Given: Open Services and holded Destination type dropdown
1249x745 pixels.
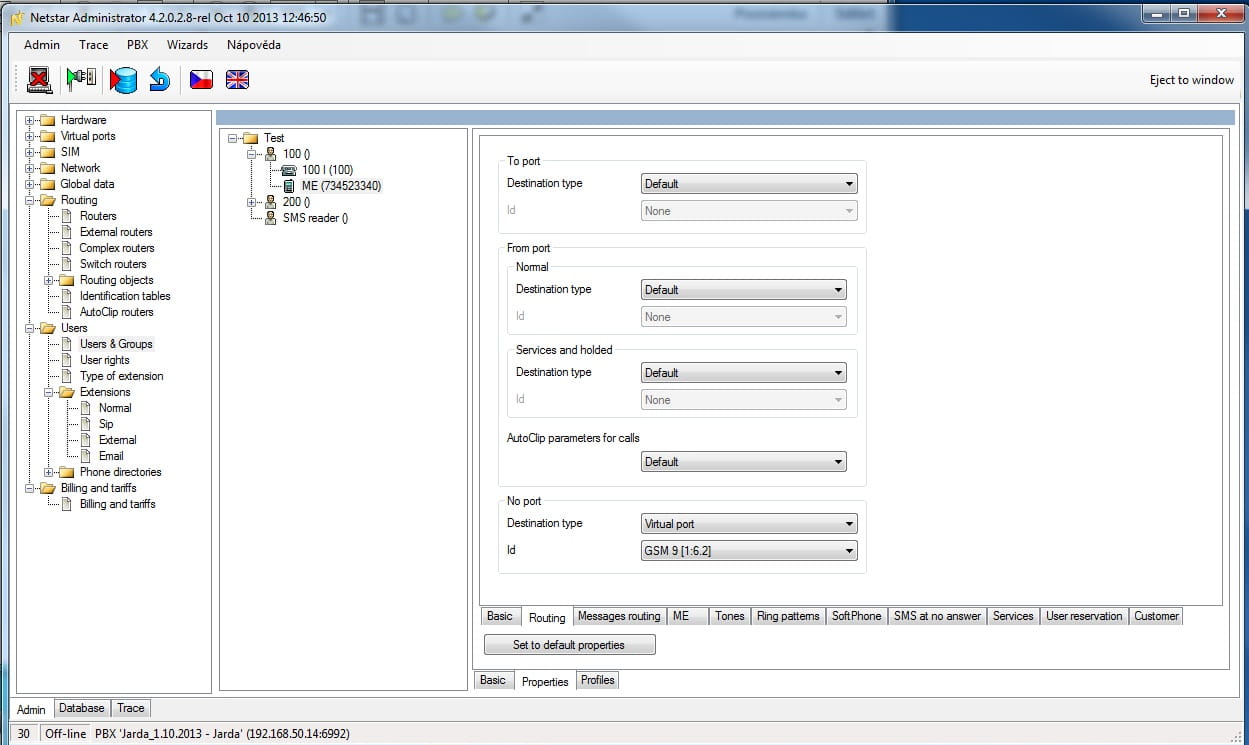Looking at the screenshot, I should coord(744,373).
